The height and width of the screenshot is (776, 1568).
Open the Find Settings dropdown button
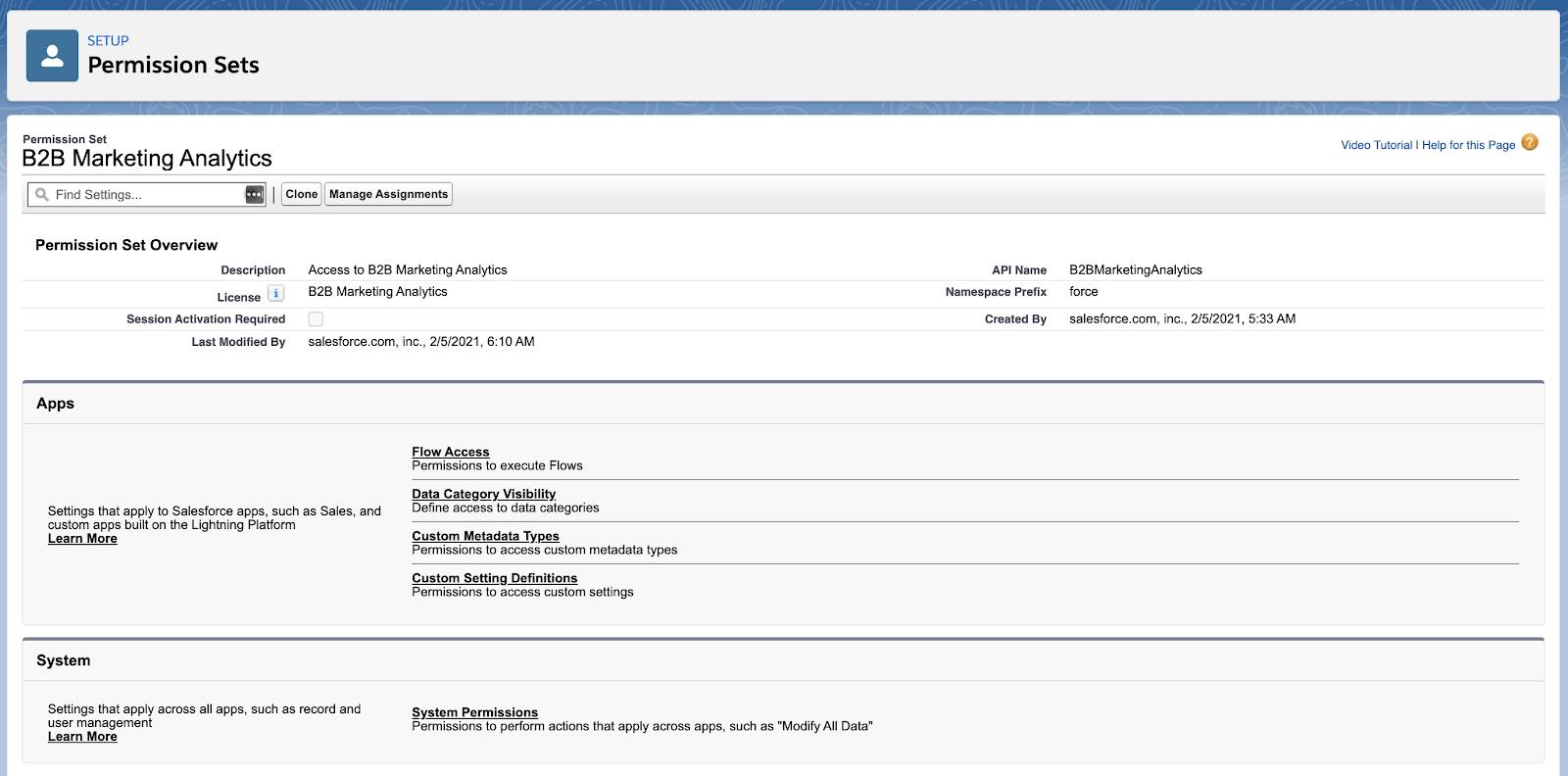click(x=255, y=195)
